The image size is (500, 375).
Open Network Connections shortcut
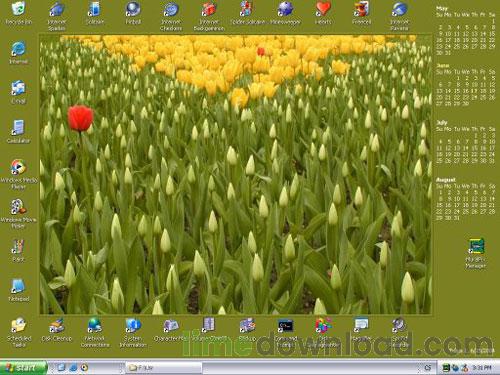click(95, 332)
